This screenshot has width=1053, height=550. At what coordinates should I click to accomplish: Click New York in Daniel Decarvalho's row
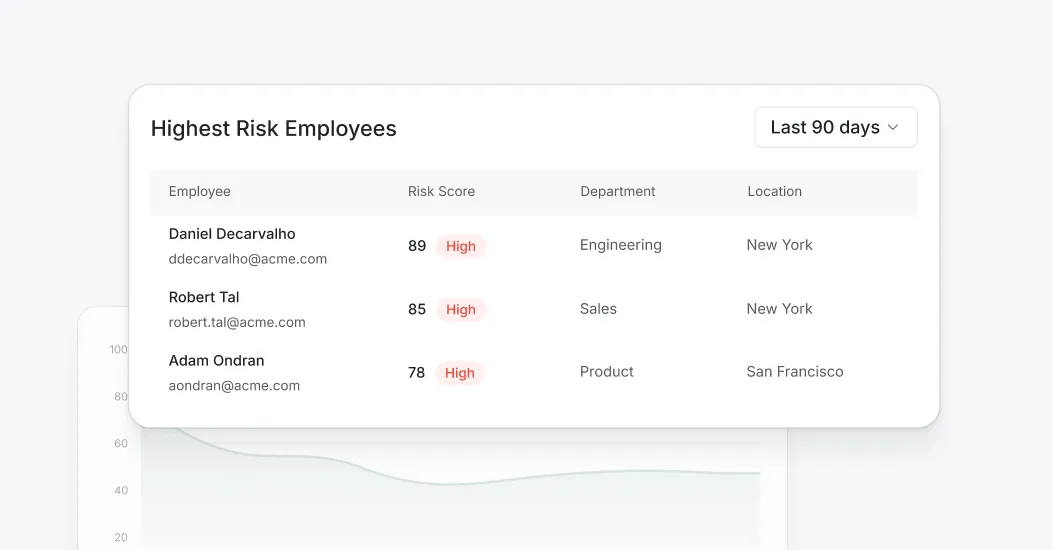coord(780,245)
